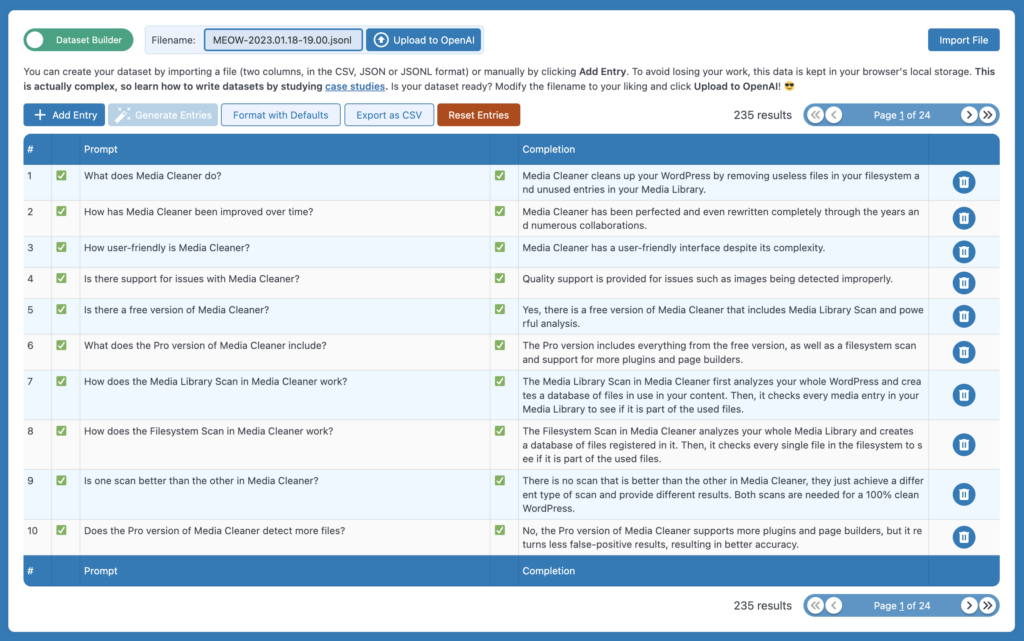Viewport: 1024px width, 641px height.
Task: Go to previous page in bottom pager
Action: (834, 606)
